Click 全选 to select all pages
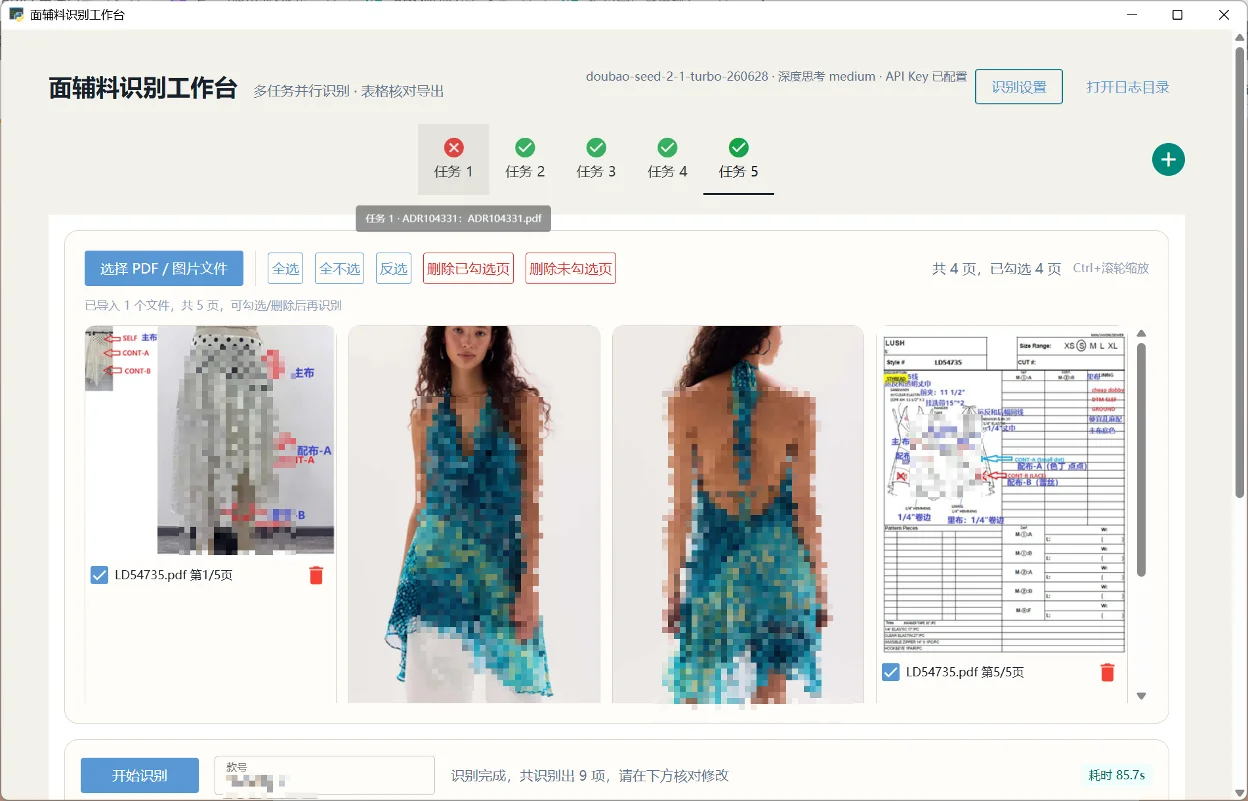 (286, 268)
